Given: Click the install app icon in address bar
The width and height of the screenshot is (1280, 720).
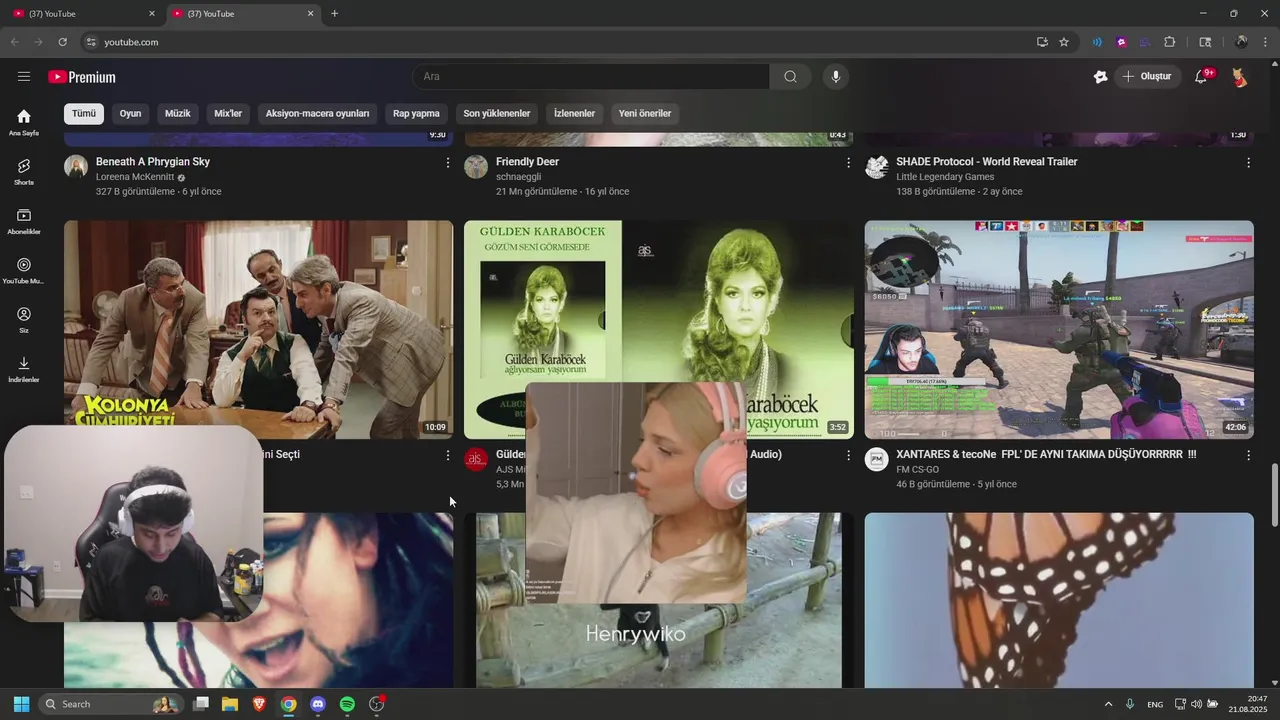Looking at the screenshot, I should 1042,42.
